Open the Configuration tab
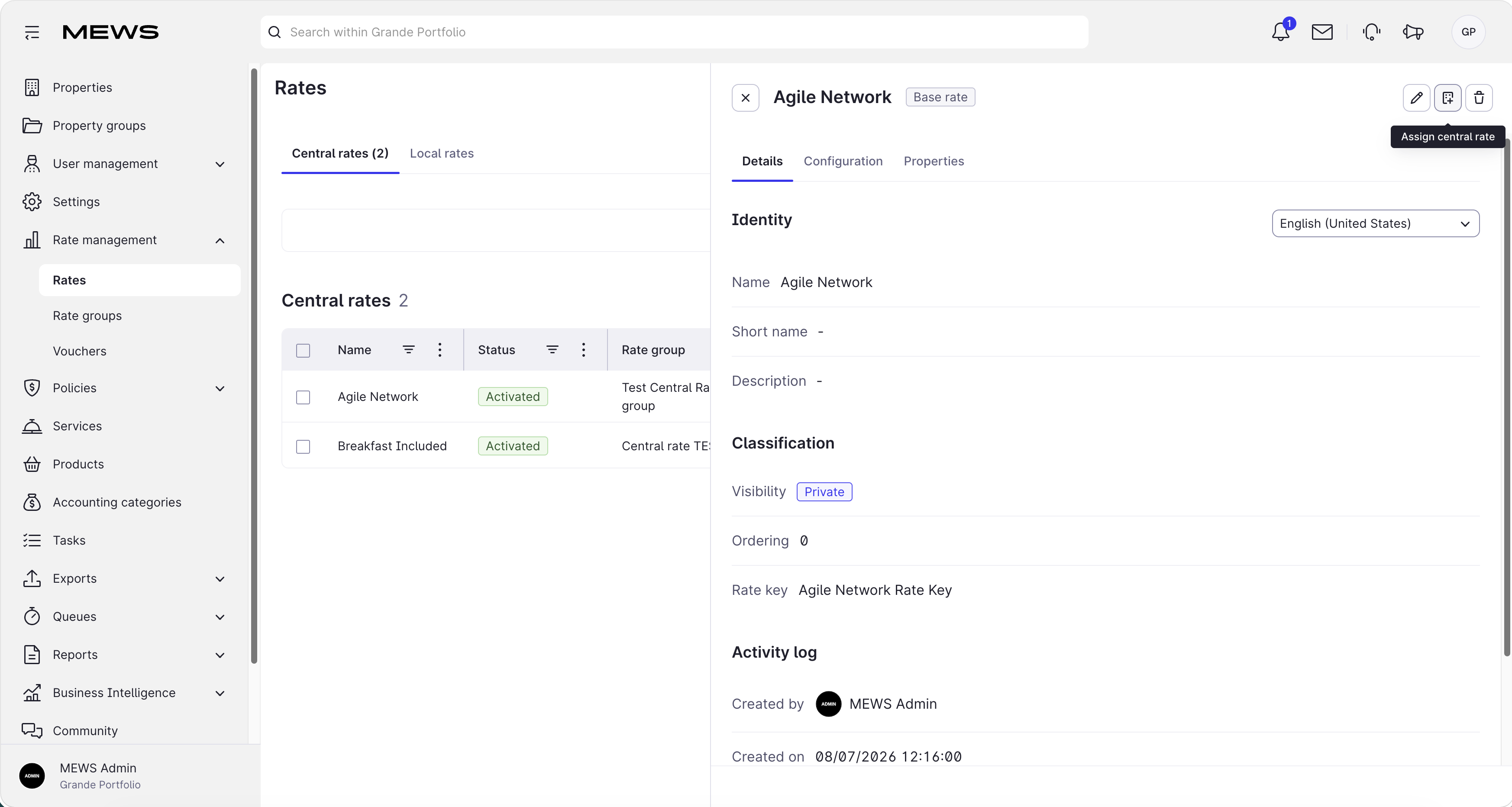This screenshot has width=1512, height=807. [x=843, y=161]
